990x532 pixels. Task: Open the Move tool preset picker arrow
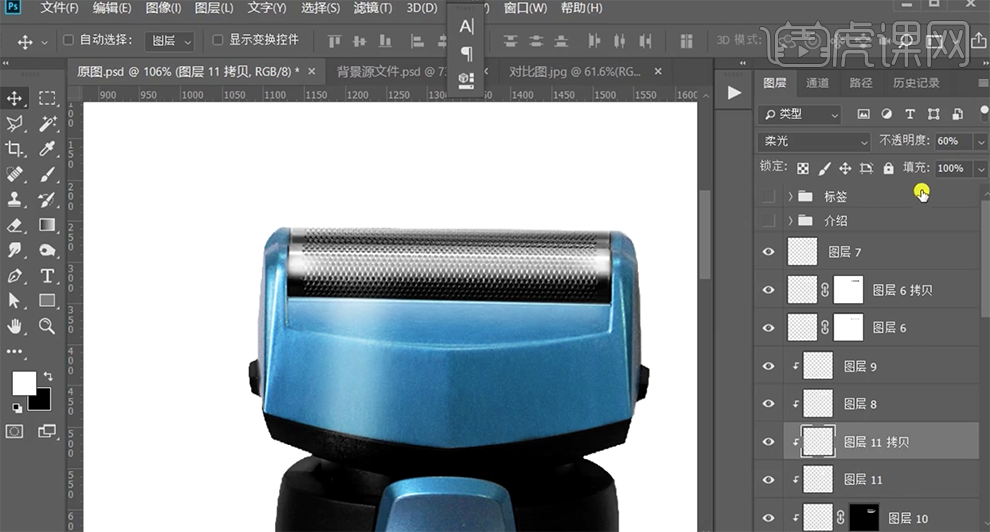coord(44,42)
